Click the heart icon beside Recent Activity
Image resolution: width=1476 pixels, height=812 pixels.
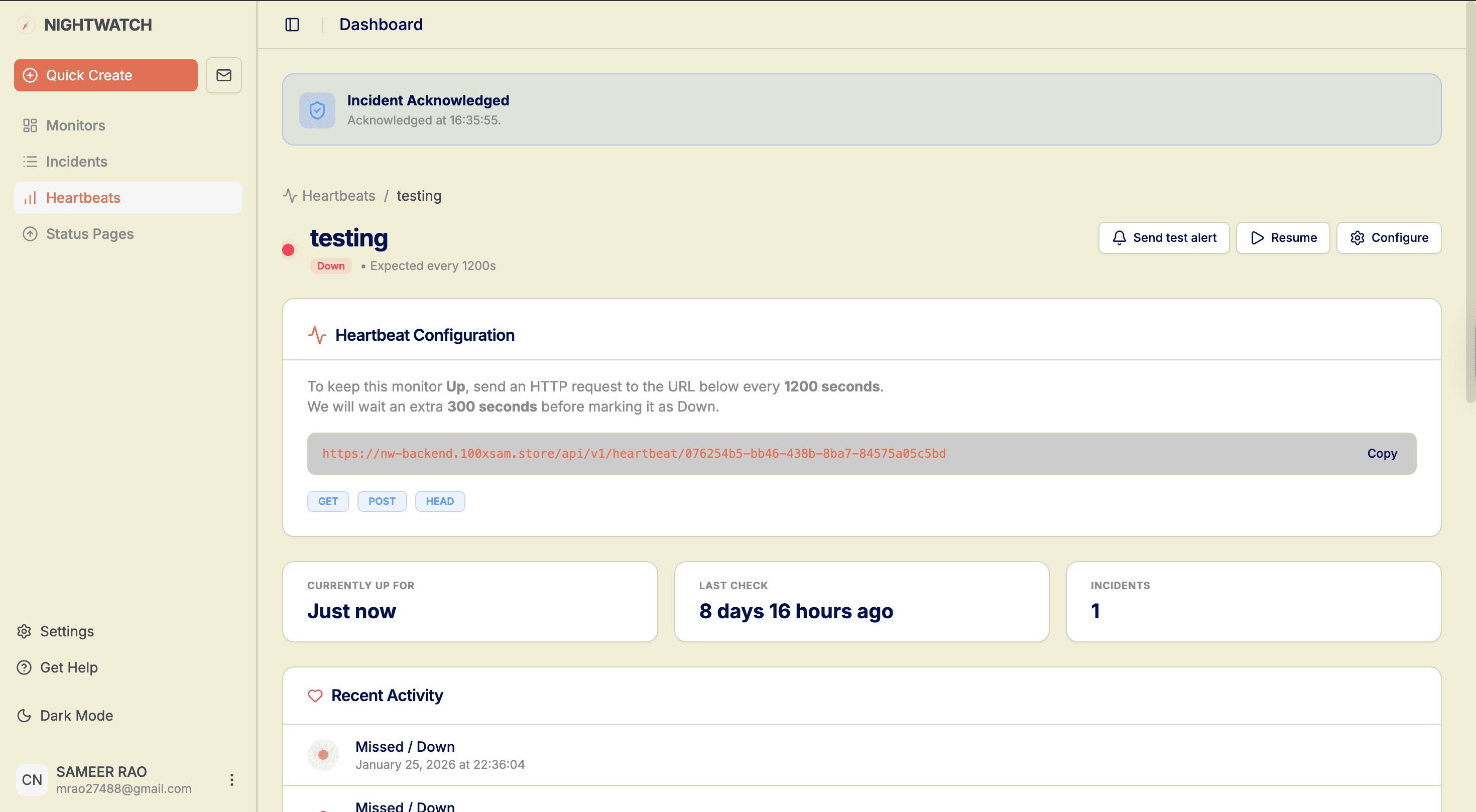coord(315,695)
